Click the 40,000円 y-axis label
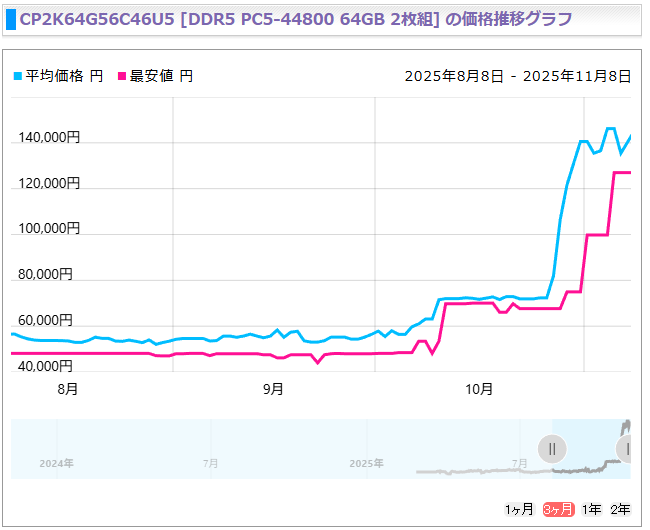Image resolution: width=650 pixels, height=530 pixels. tap(48, 366)
